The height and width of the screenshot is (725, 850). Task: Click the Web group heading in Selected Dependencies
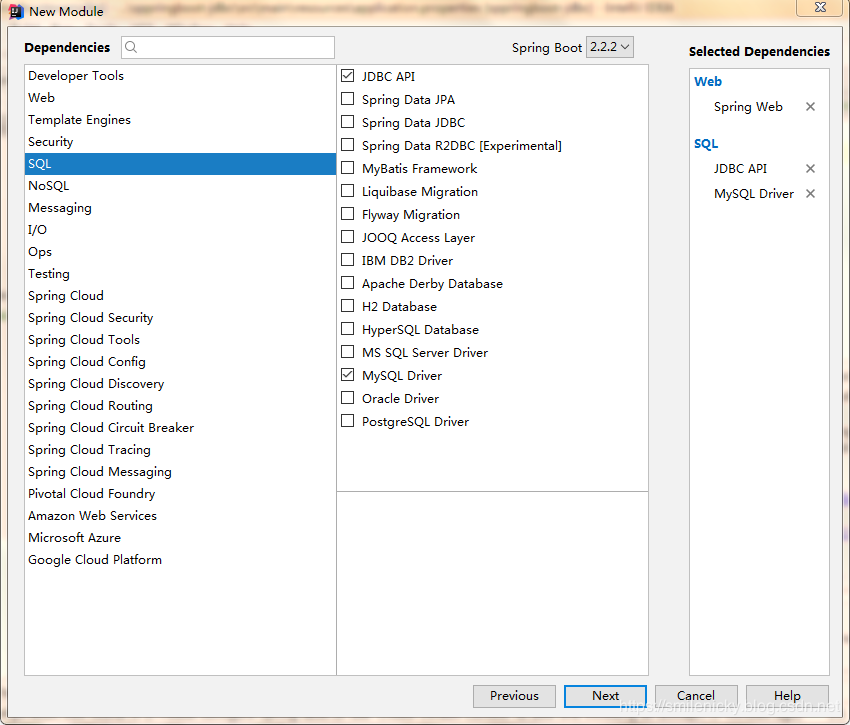tap(707, 81)
